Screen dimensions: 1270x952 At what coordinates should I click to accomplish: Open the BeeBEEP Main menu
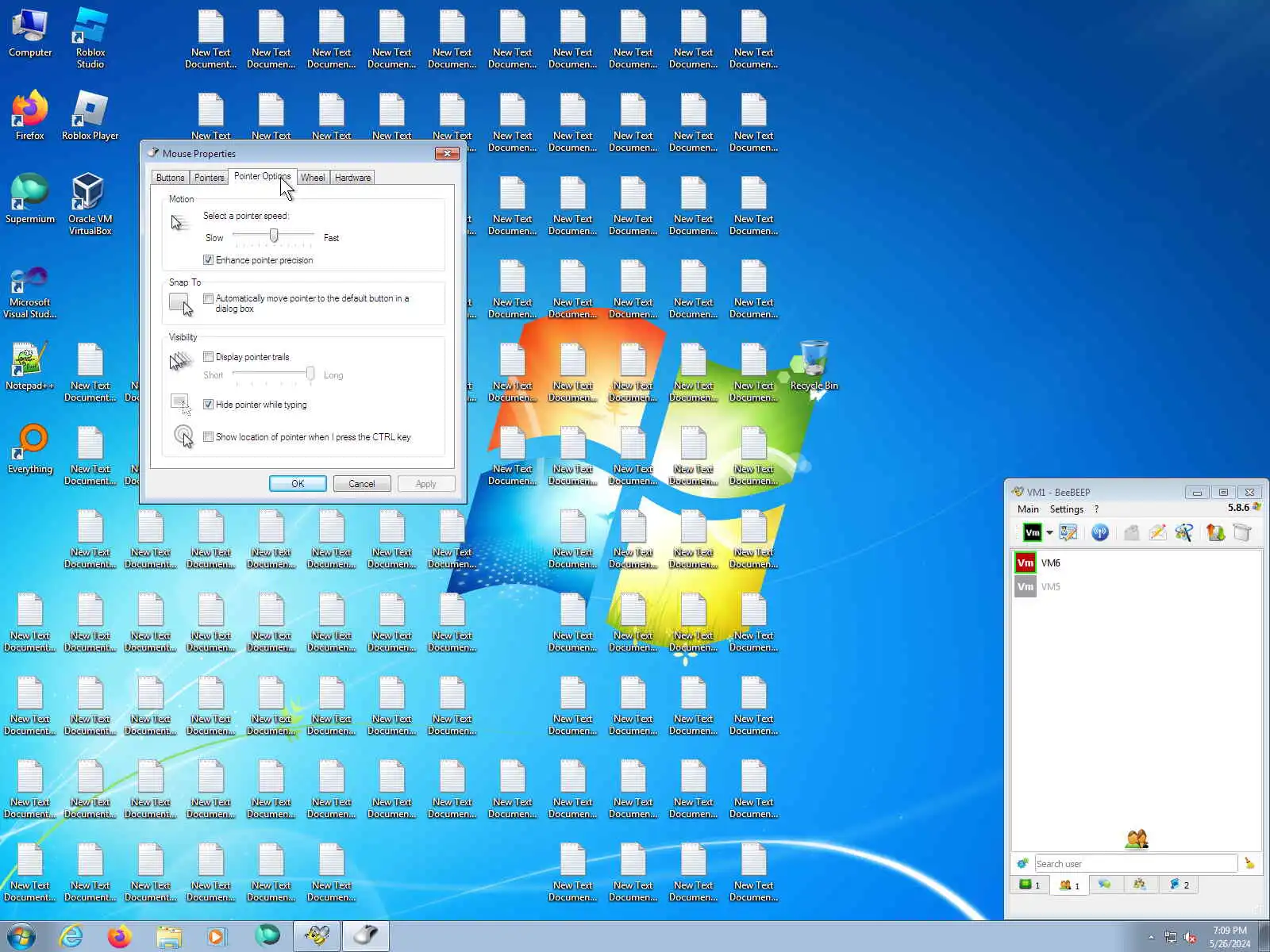click(x=1028, y=509)
